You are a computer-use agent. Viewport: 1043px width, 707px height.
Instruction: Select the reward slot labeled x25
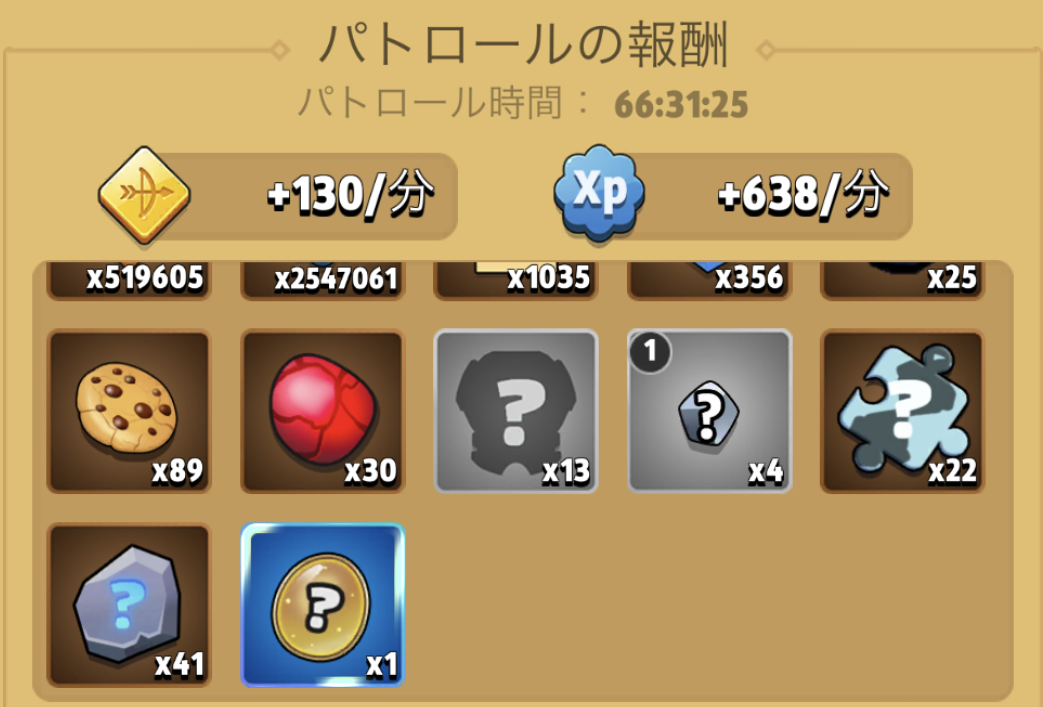[903, 280]
